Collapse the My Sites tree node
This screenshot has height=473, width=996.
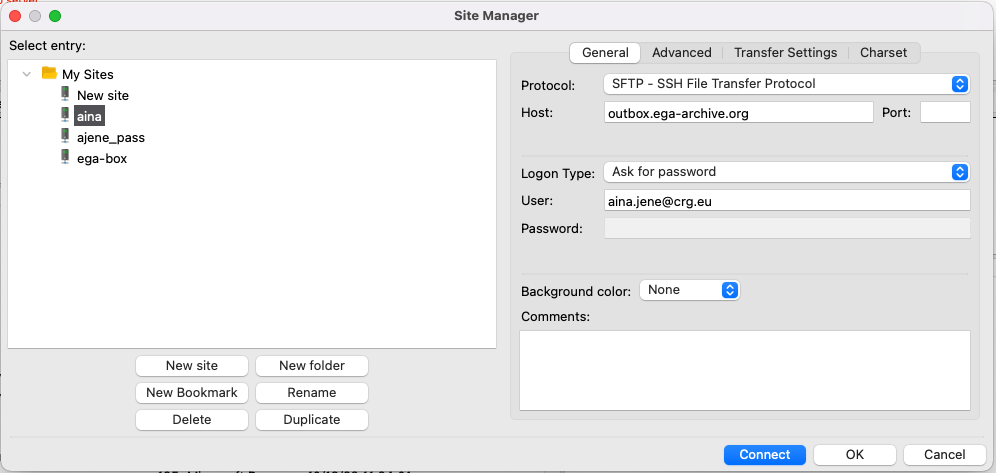[27, 74]
